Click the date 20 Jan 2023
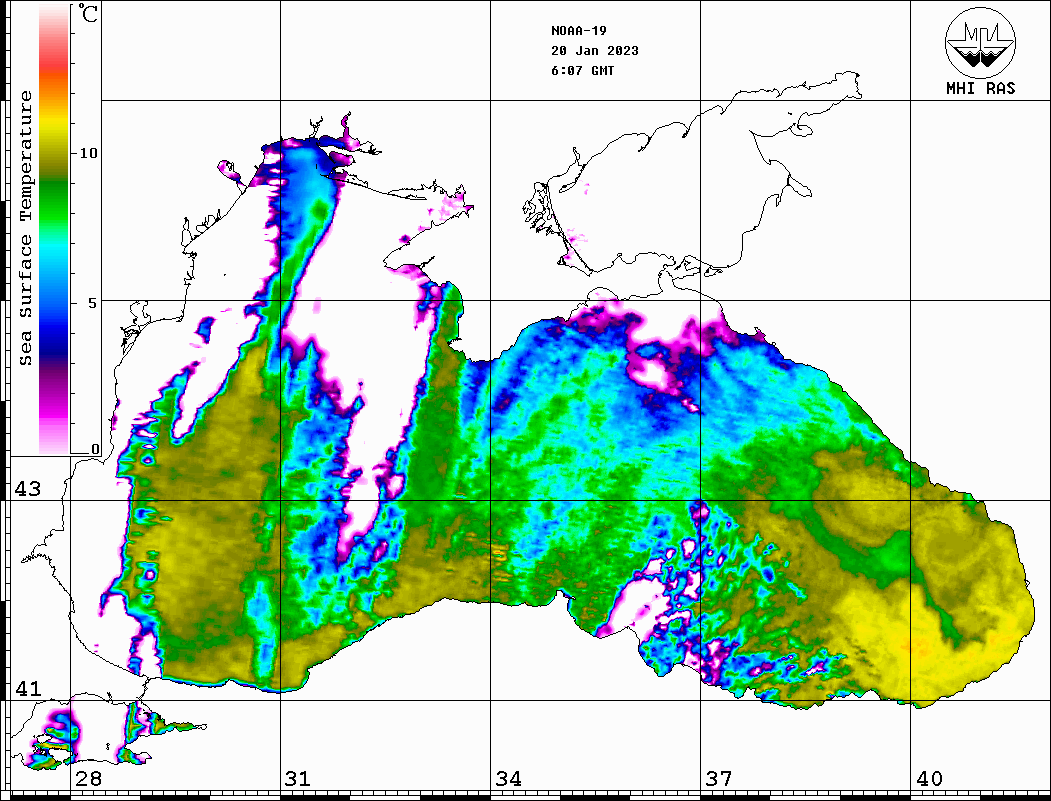The height and width of the screenshot is (801, 1051). 595,51
